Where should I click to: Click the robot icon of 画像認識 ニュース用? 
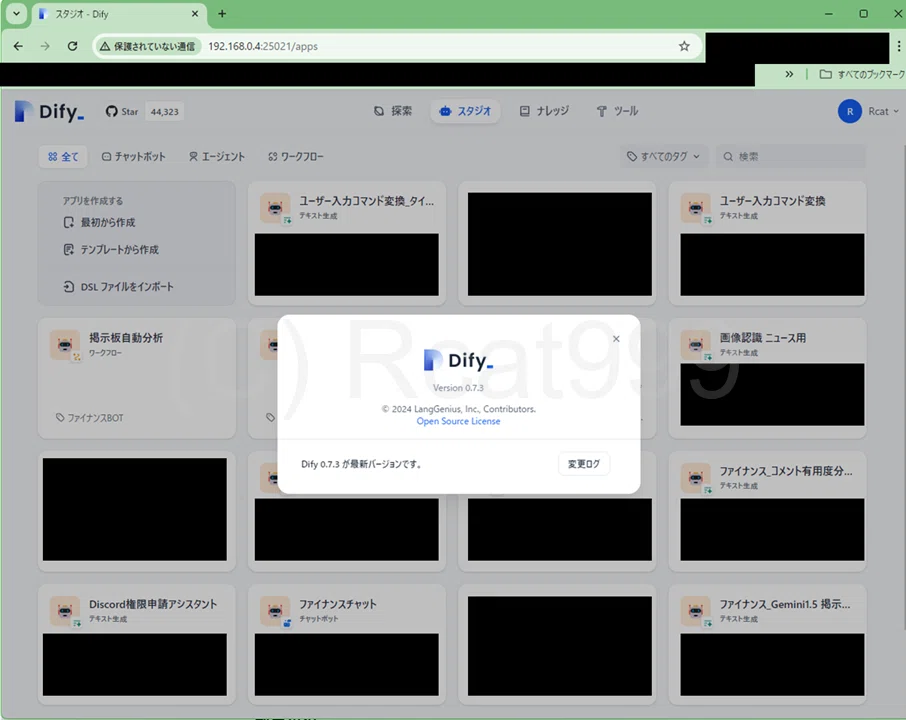pyautogui.click(x=696, y=345)
